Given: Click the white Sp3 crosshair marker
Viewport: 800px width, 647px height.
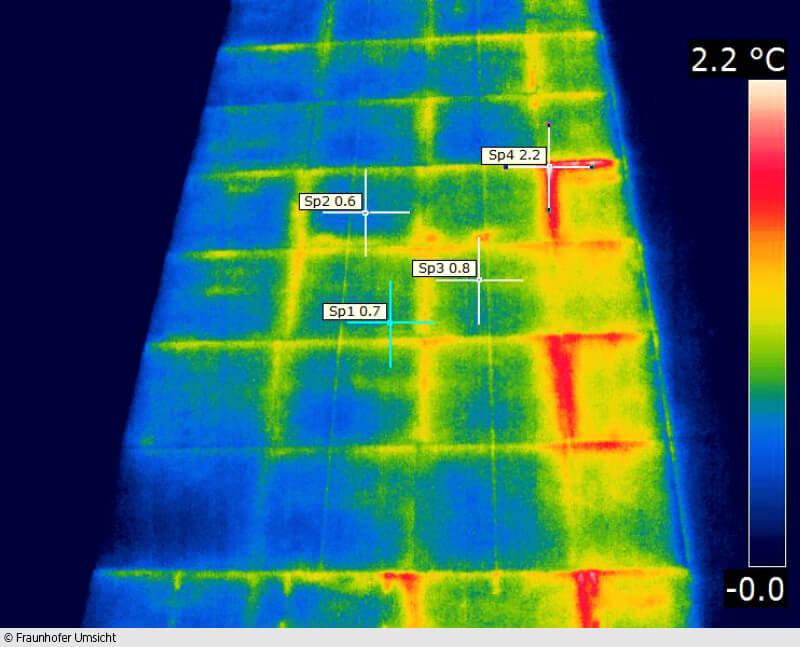Looking at the screenshot, I should coord(479,280).
